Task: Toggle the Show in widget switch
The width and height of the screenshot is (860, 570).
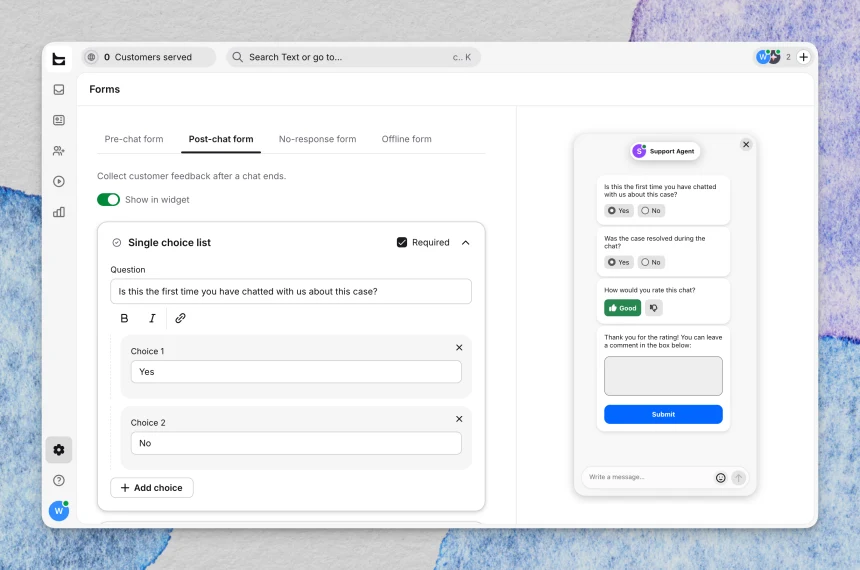Action: pyautogui.click(x=109, y=200)
